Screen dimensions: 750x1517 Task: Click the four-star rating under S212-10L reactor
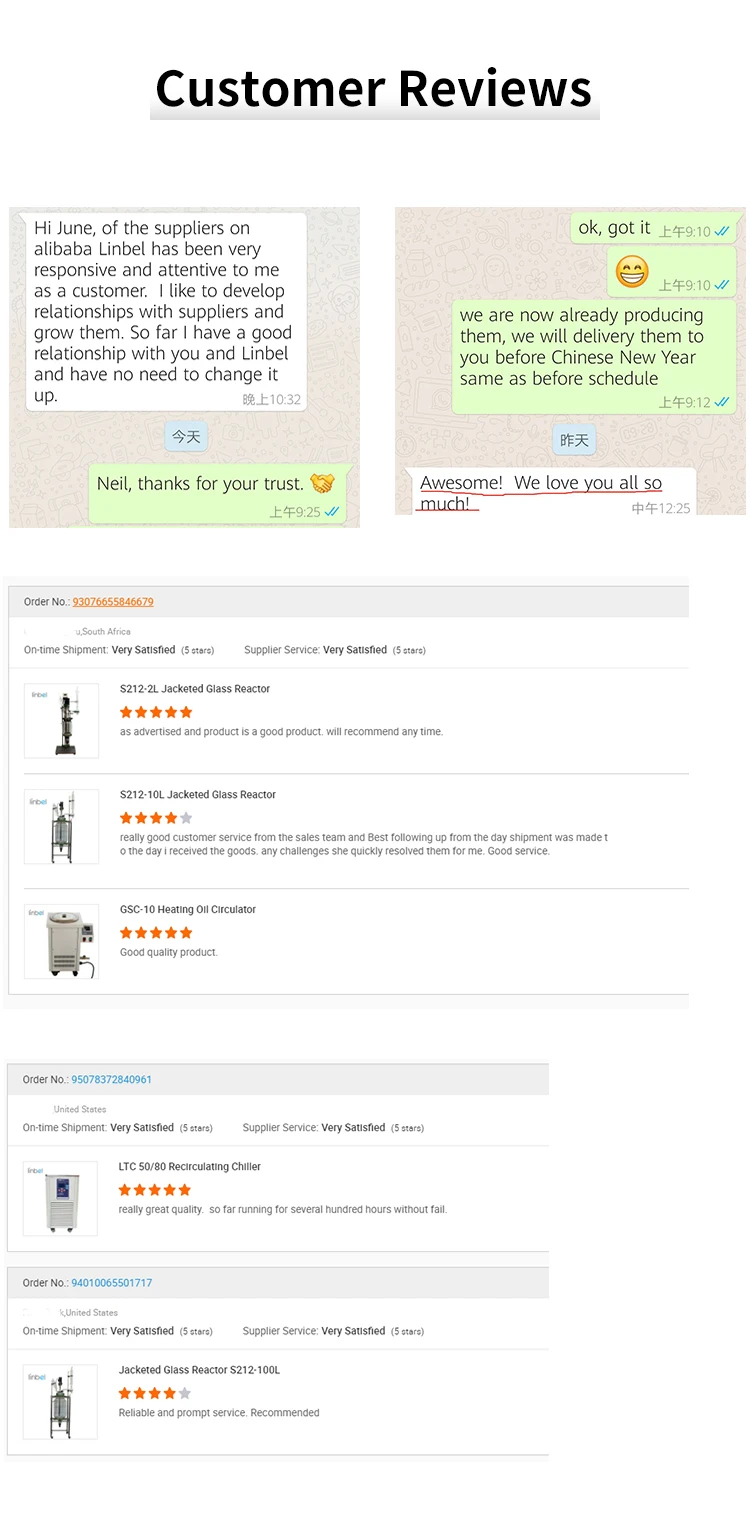156,818
